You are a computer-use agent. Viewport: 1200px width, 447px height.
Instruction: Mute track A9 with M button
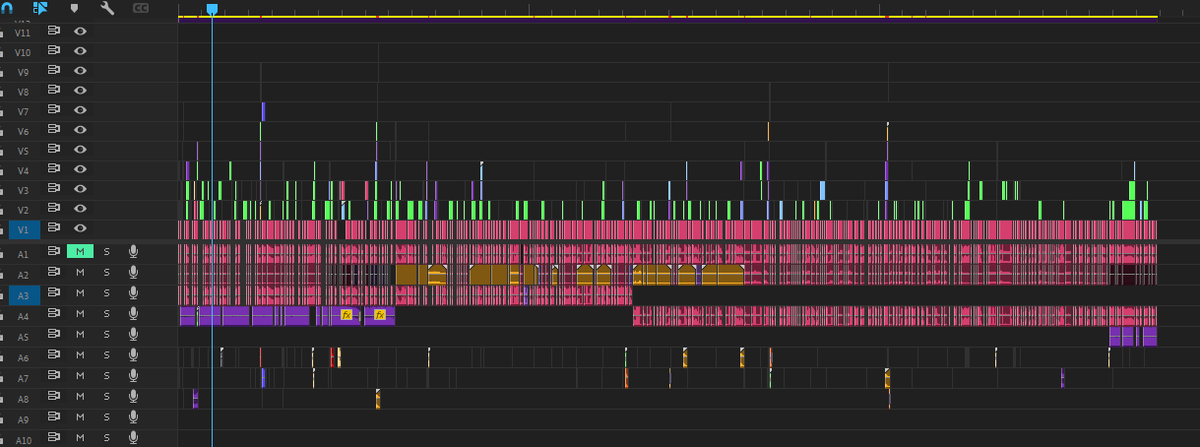click(80, 418)
